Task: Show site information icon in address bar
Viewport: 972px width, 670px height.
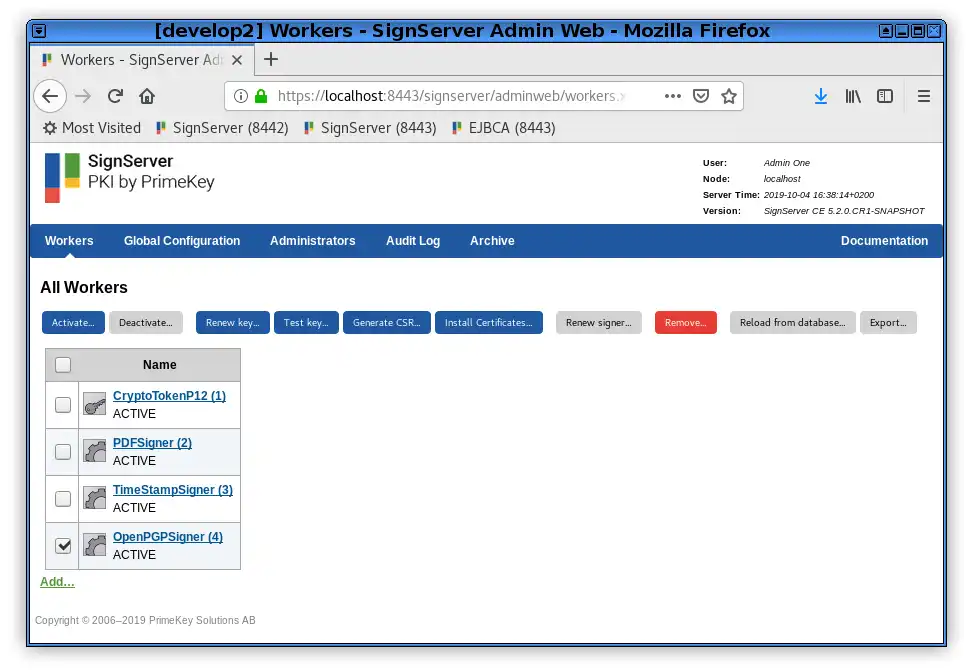Action: [x=241, y=96]
